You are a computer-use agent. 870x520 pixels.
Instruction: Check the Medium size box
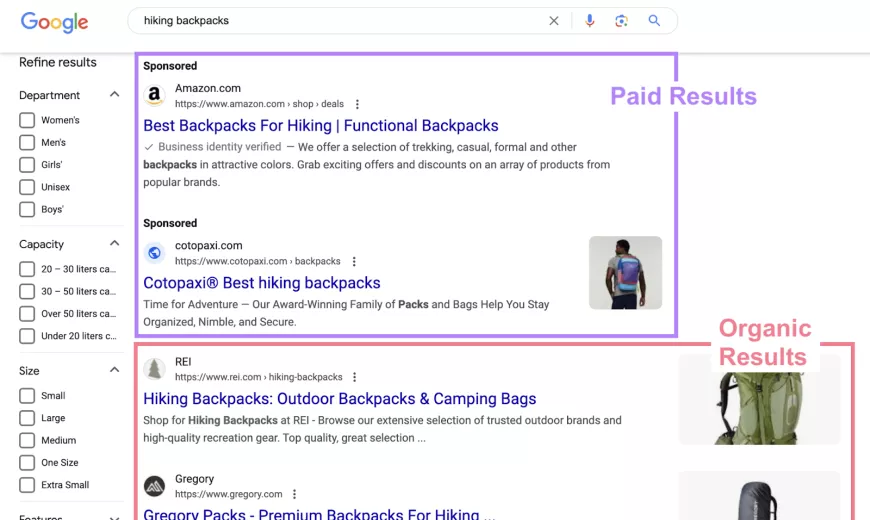tap(27, 440)
